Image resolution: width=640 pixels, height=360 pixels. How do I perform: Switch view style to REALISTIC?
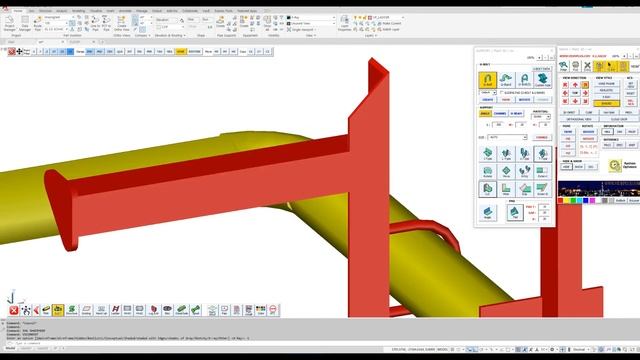[607, 90]
